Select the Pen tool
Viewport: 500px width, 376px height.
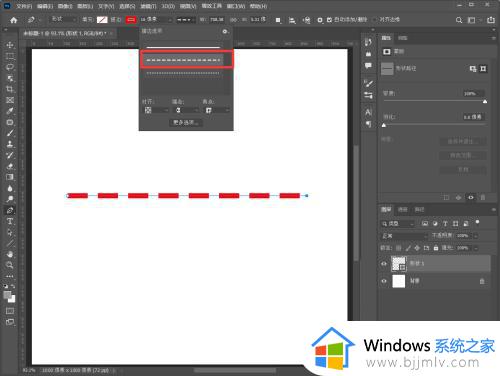[10, 210]
